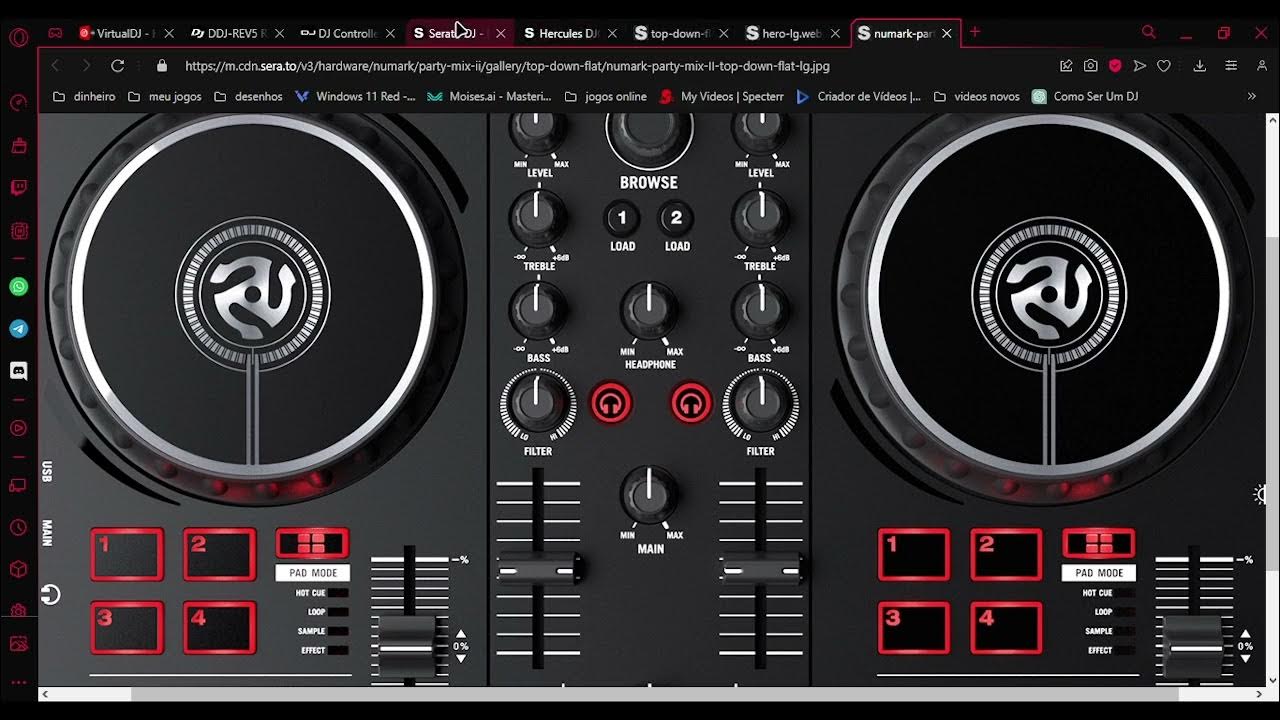Trigger left deck pad 3
The height and width of the screenshot is (720, 1280).
click(x=127, y=627)
